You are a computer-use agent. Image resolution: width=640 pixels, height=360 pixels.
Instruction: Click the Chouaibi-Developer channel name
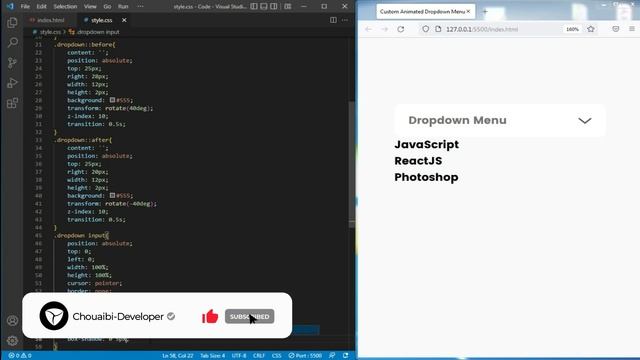pos(118,316)
